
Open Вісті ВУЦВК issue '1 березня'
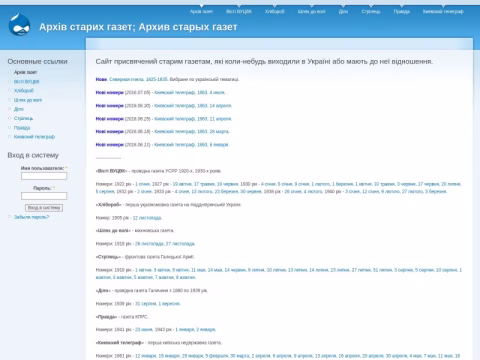(342, 184)
